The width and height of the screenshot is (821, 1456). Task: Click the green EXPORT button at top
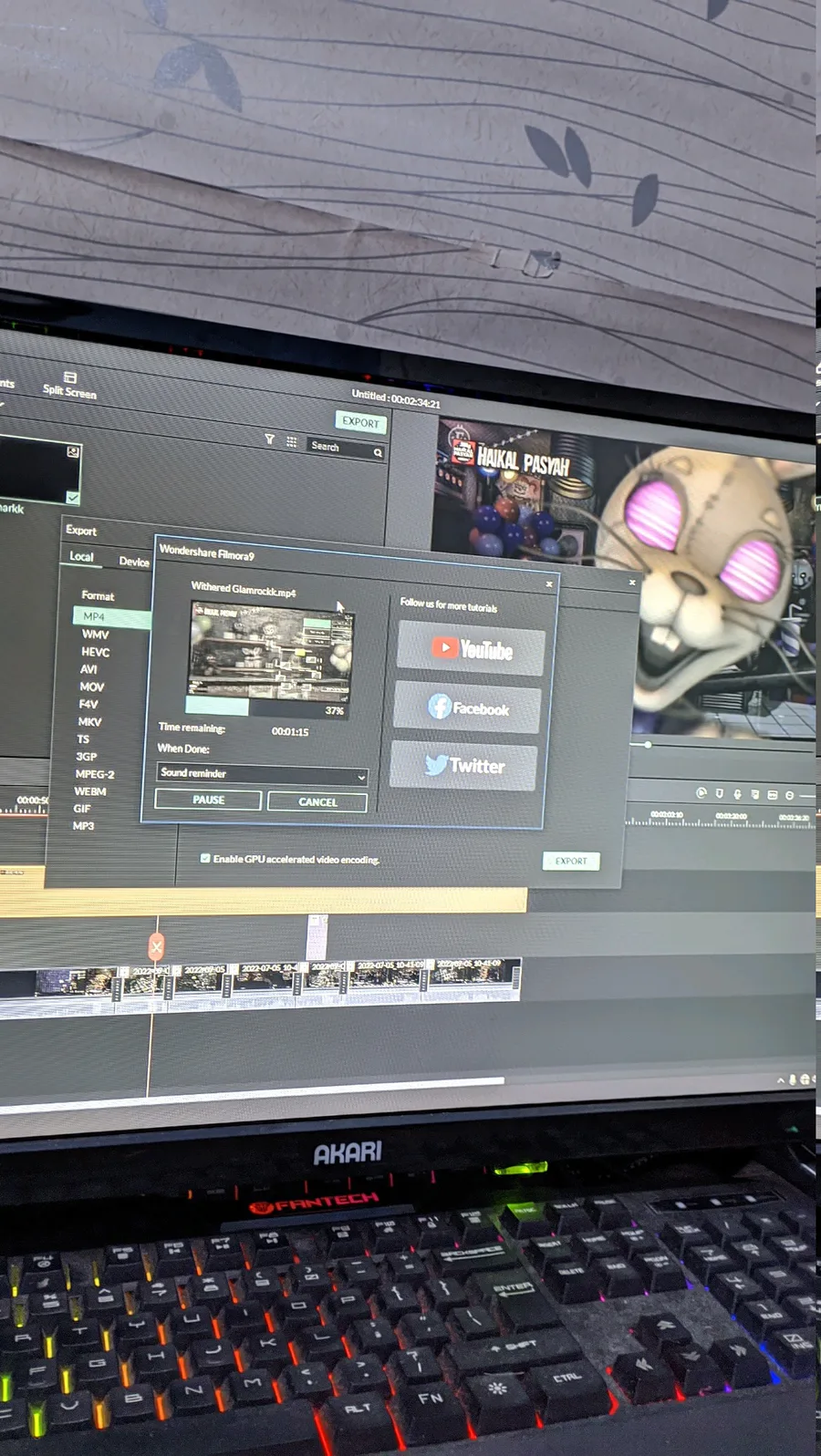pos(361,422)
